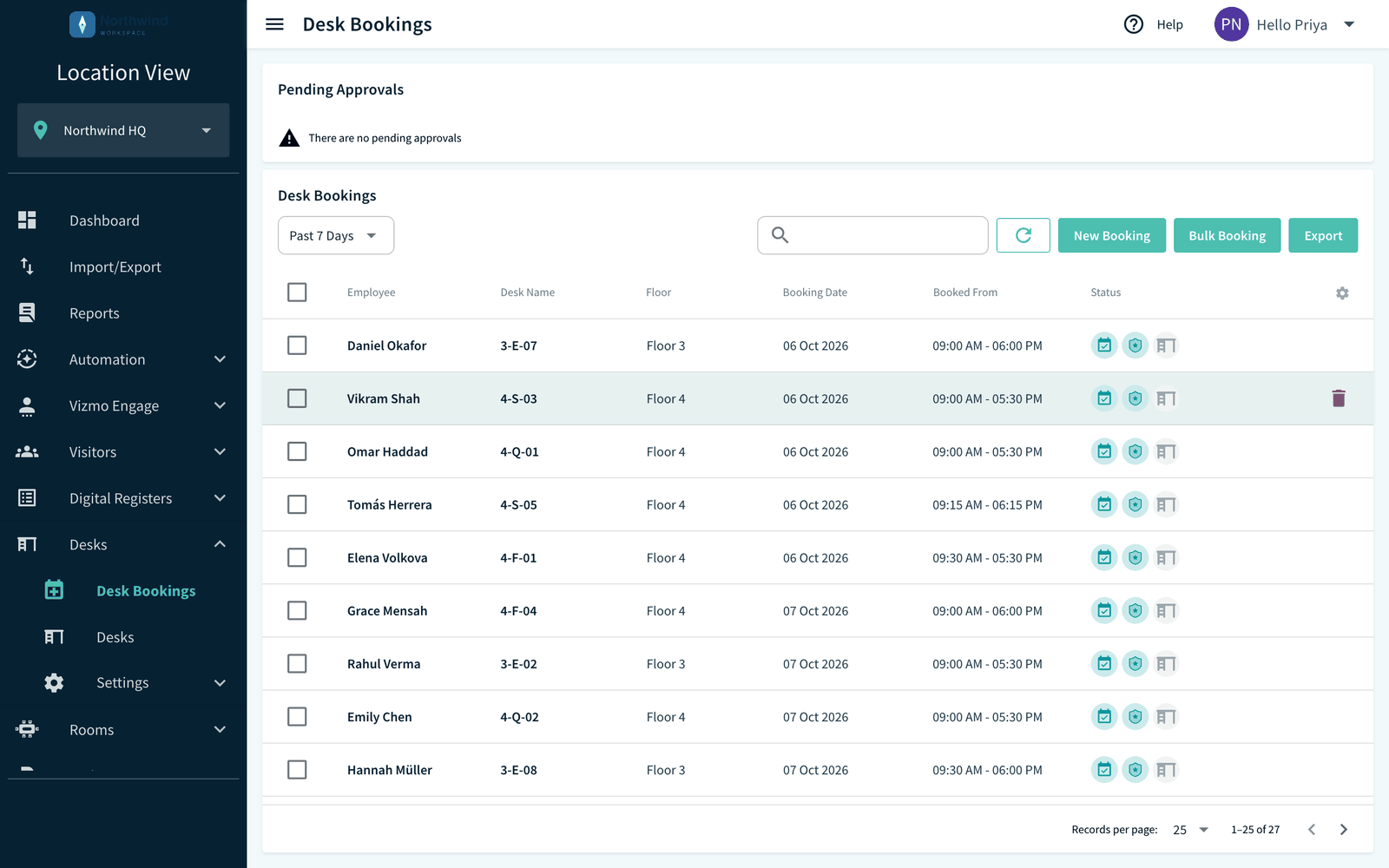Click the PN user avatar
This screenshot has width=1389, height=868.
[x=1231, y=24]
